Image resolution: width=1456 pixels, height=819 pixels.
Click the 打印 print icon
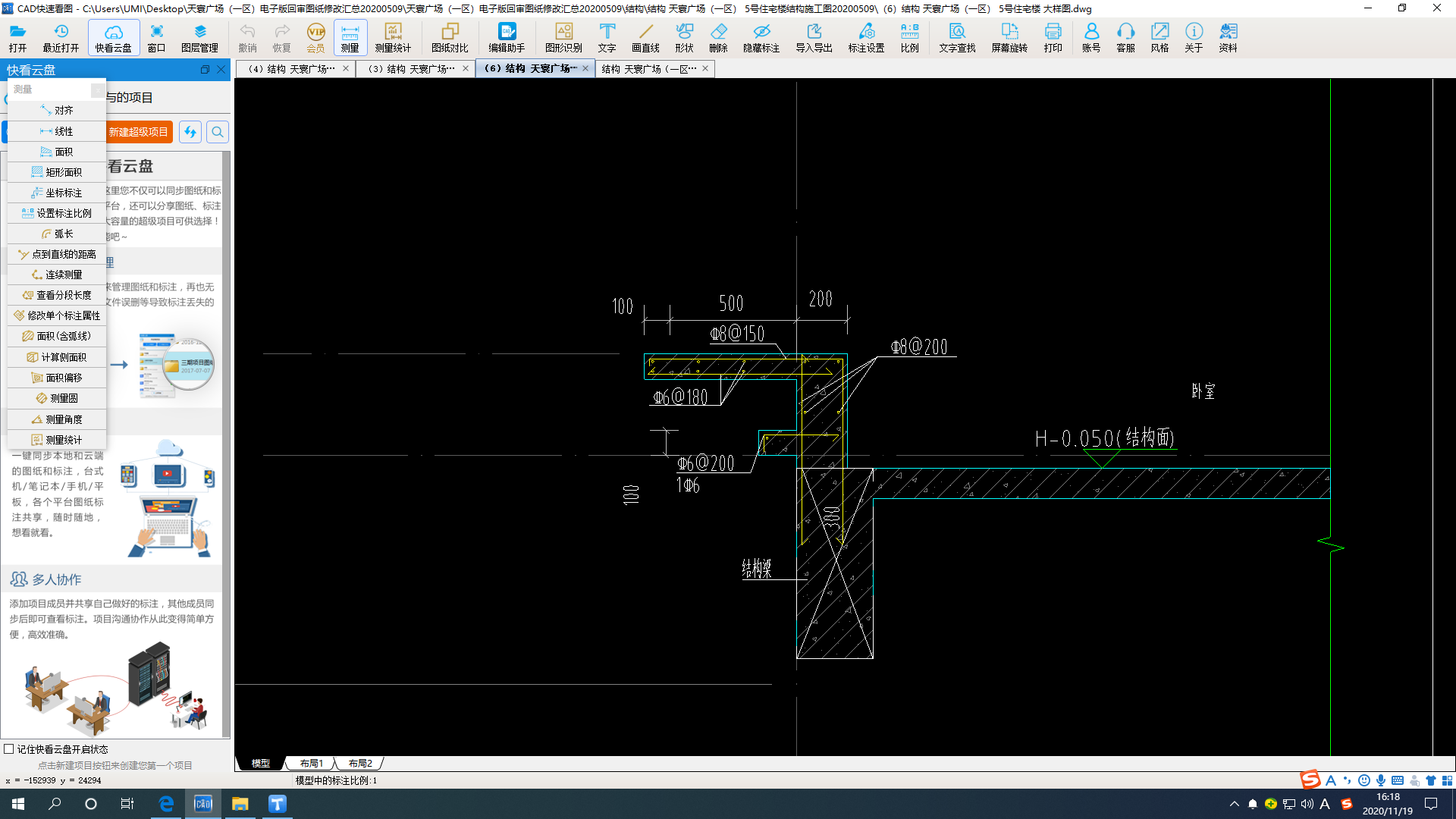click(x=1053, y=37)
